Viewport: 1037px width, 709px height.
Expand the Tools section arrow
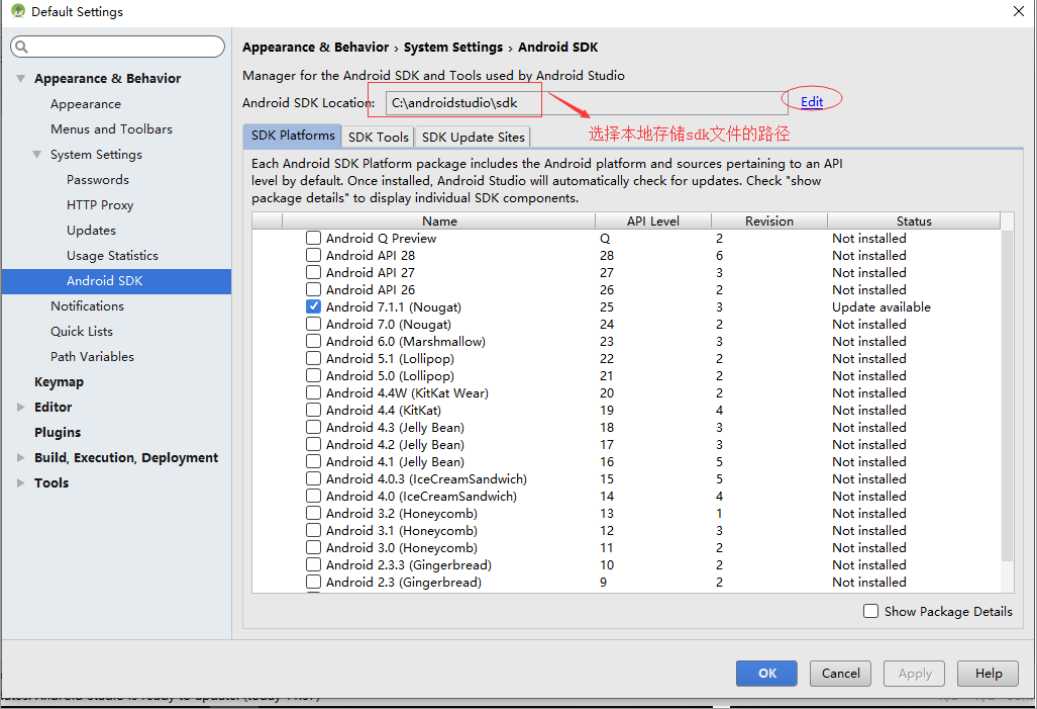click(21, 483)
